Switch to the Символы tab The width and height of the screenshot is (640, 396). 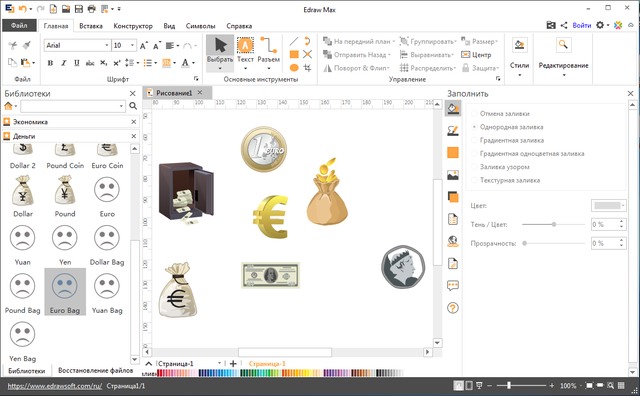200,26
